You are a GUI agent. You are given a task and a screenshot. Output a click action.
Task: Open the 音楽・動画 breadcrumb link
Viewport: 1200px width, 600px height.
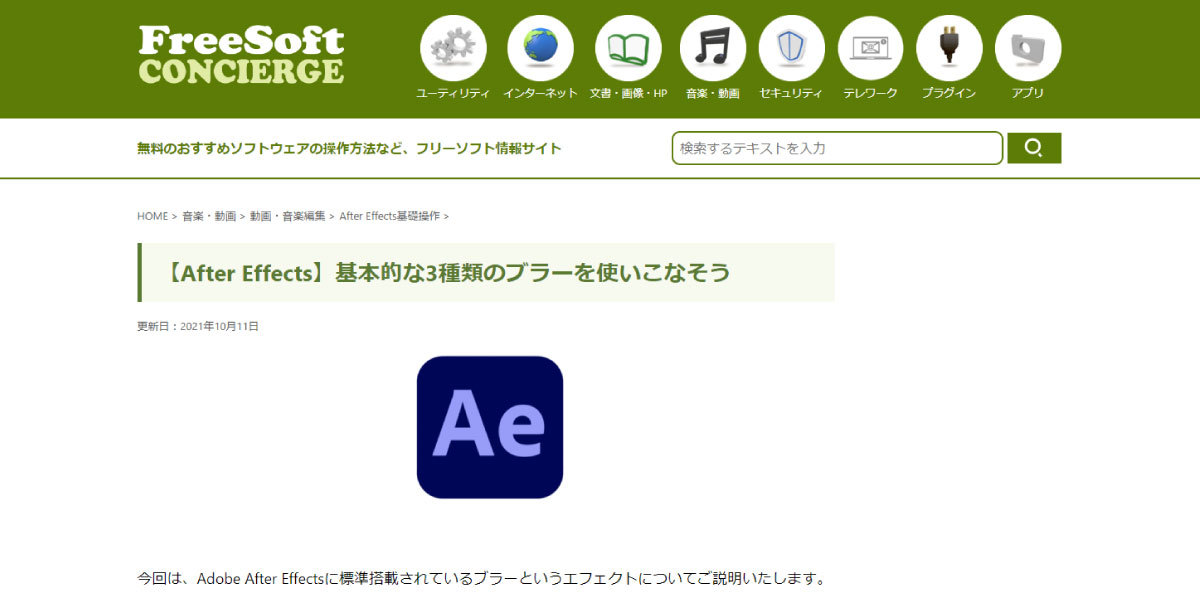click(209, 216)
